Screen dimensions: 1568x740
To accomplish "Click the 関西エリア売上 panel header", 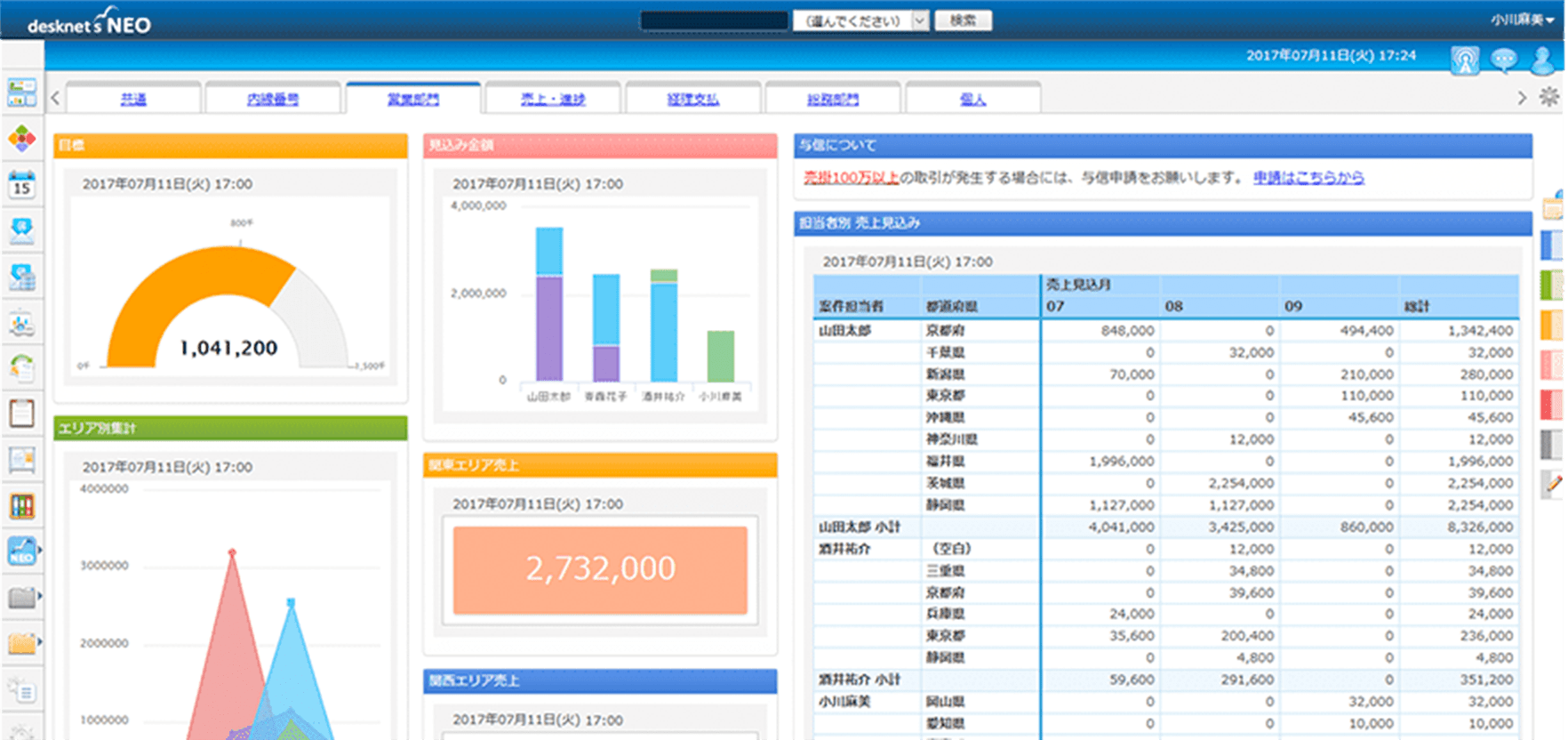I will pos(600,680).
